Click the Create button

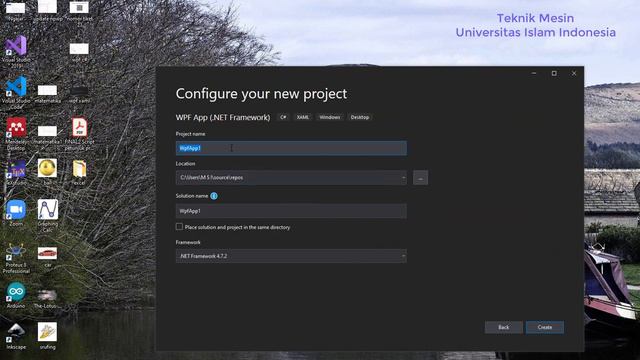coord(545,327)
